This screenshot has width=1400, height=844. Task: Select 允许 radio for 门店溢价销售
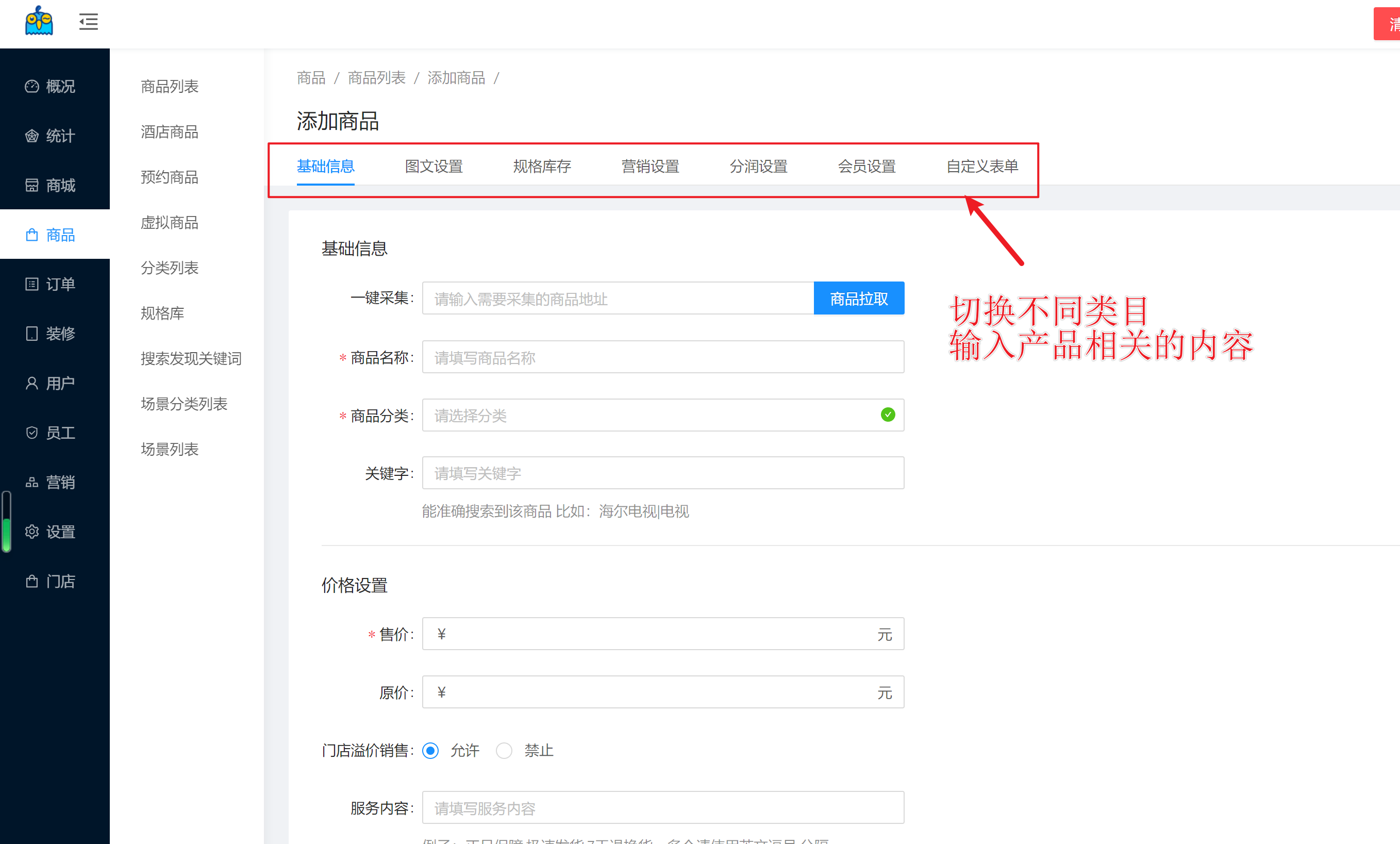[431, 751]
